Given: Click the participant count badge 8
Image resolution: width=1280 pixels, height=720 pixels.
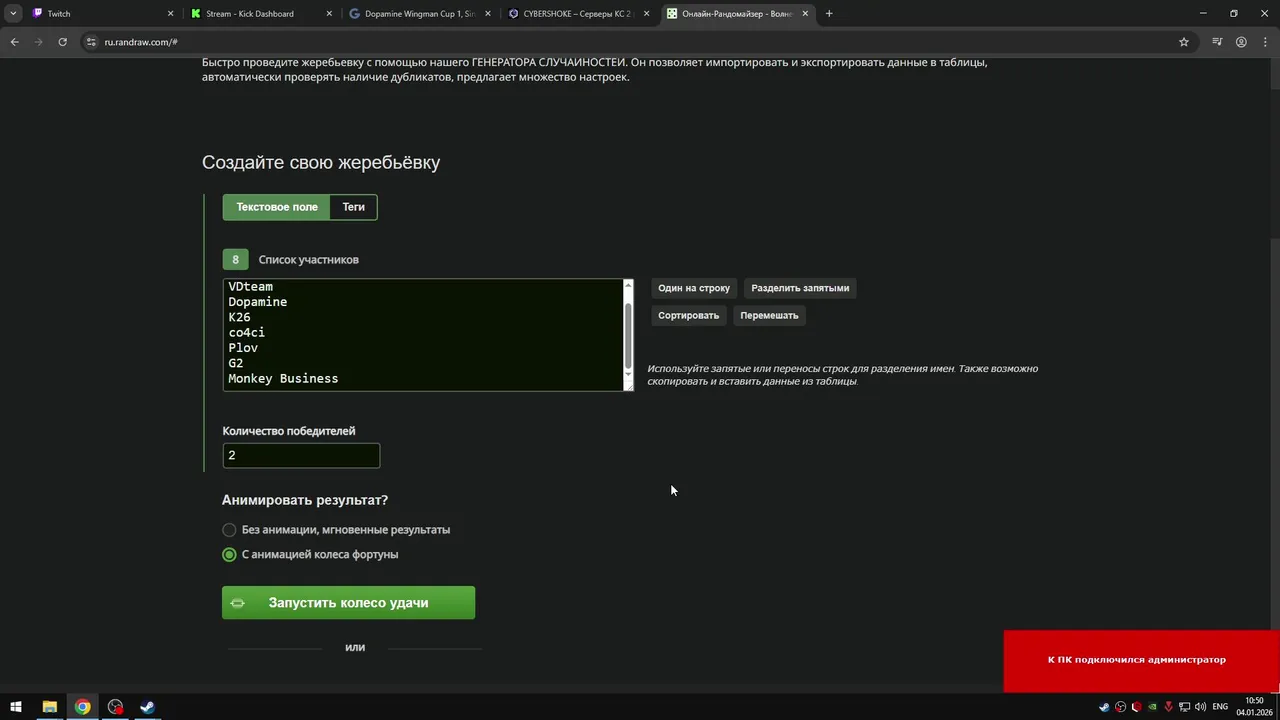Looking at the screenshot, I should tap(235, 259).
